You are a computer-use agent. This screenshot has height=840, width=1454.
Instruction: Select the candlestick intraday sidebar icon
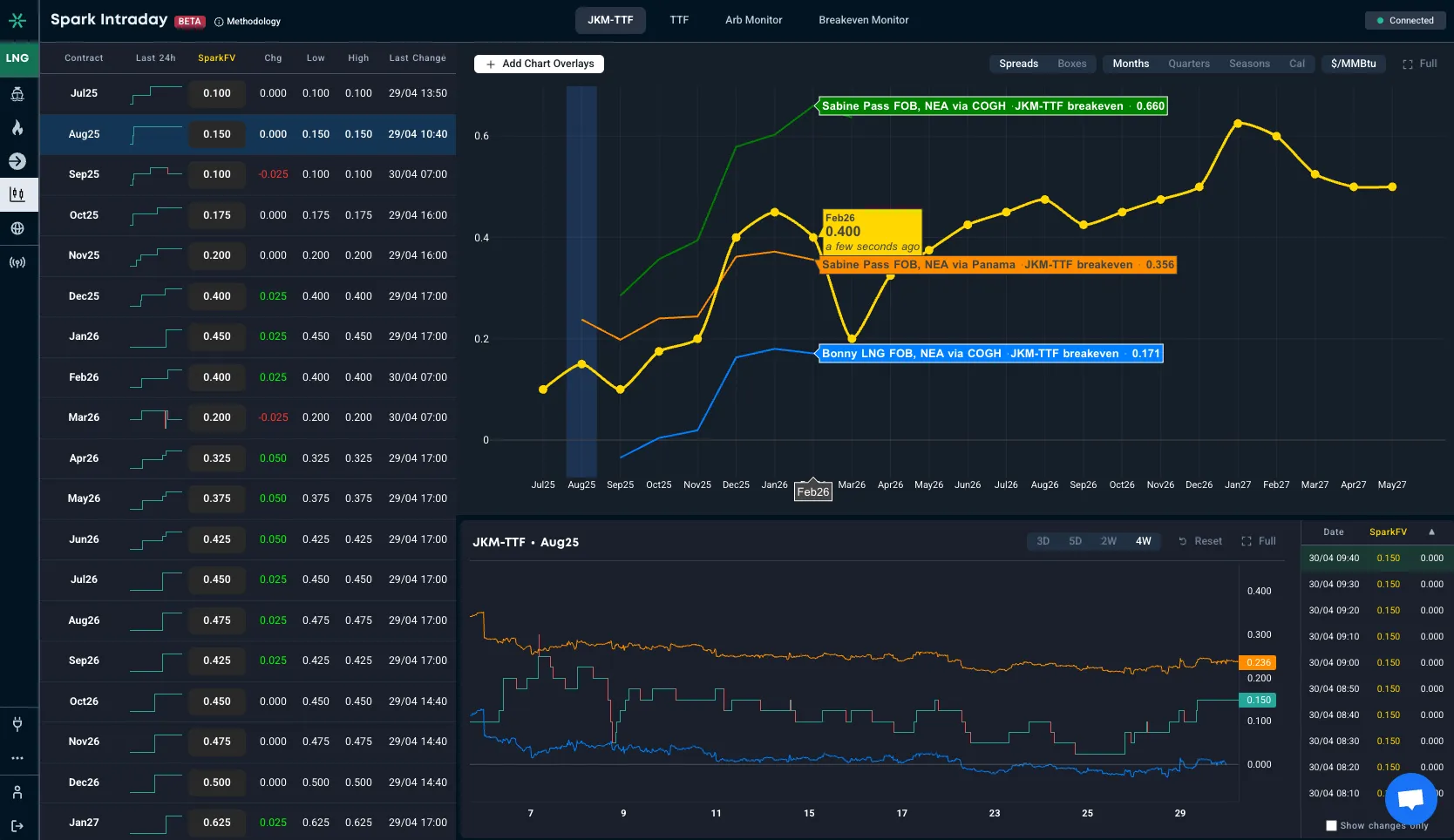(17, 194)
